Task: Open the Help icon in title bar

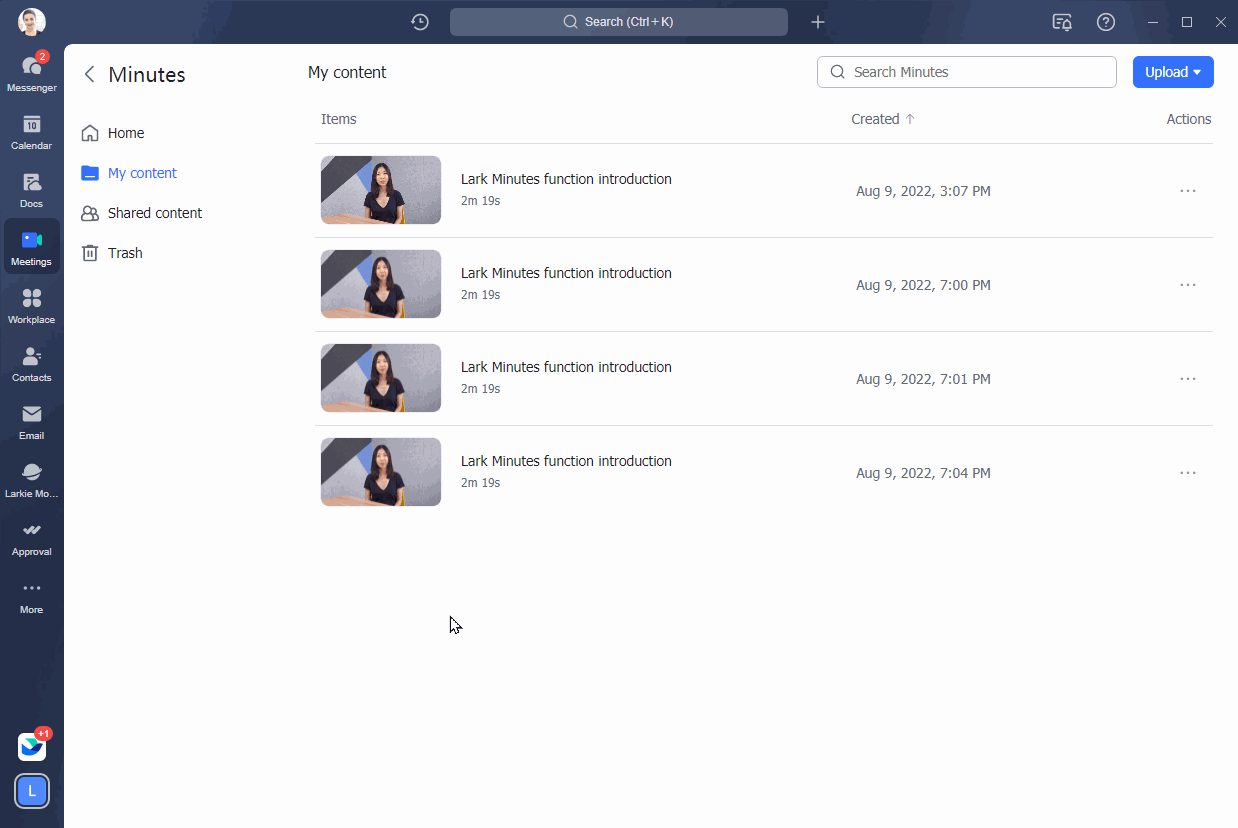Action: (1106, 21)
